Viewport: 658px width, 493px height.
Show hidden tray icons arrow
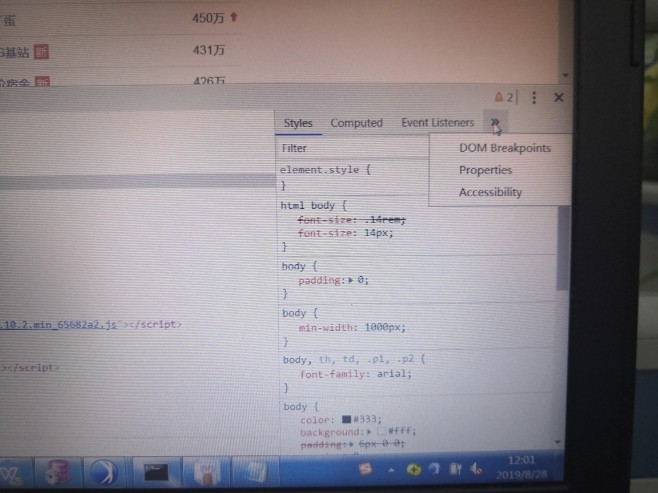(x=391, y=470)
